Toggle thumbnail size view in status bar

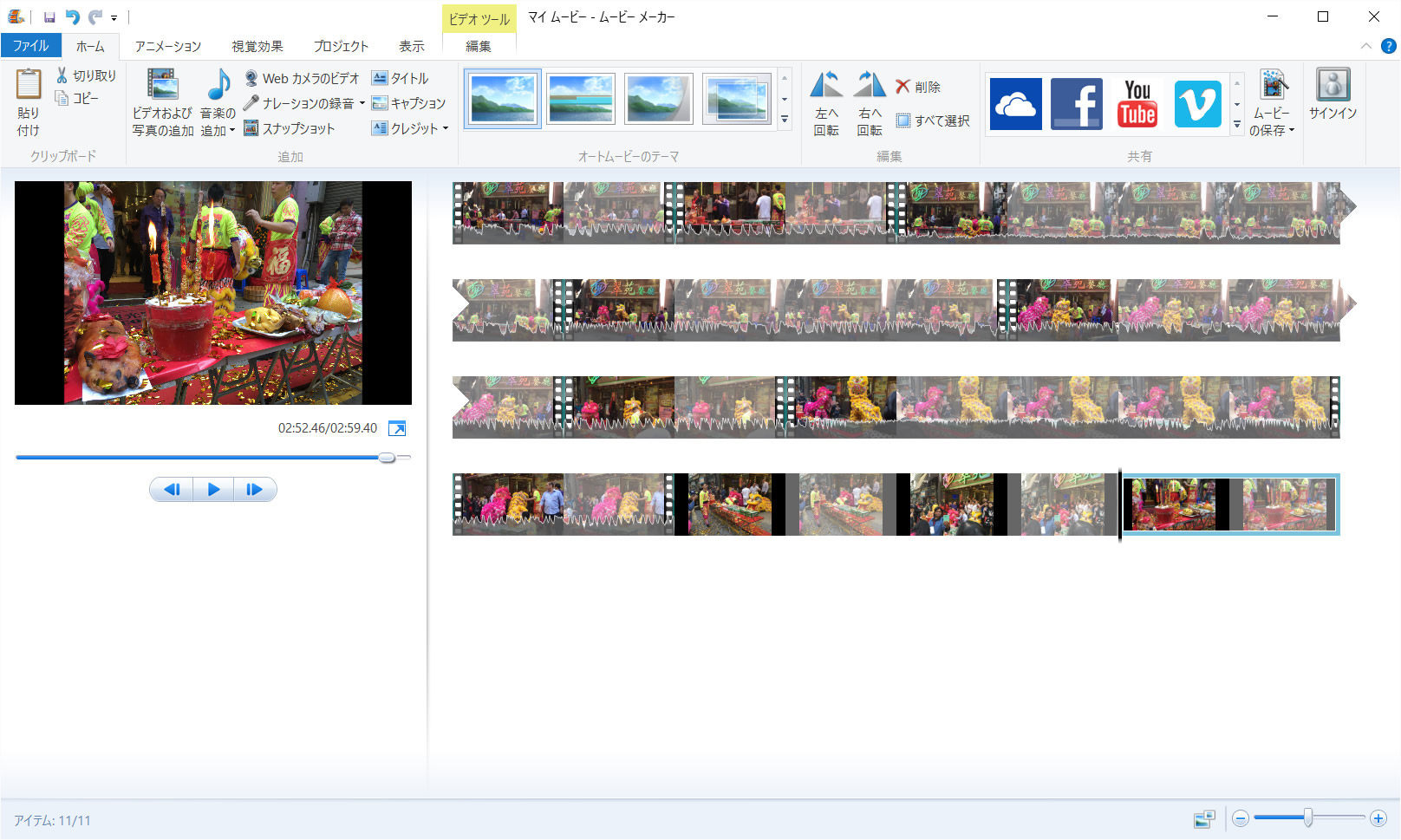[x=1204, y=819]
